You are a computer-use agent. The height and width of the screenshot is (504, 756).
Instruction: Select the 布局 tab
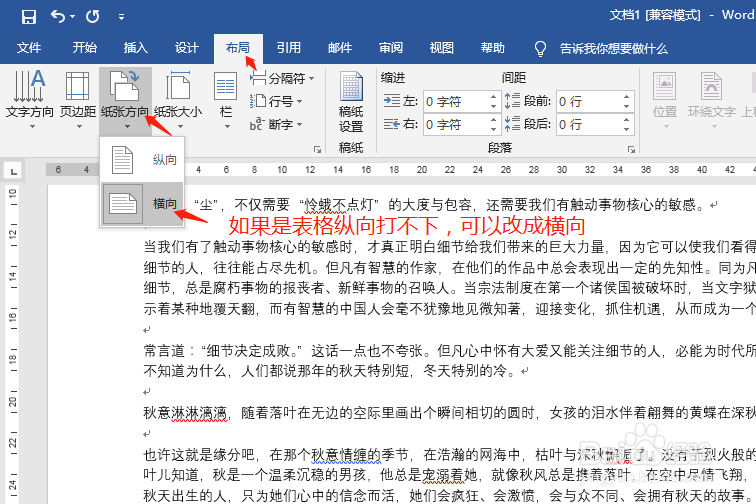(238, 48)
